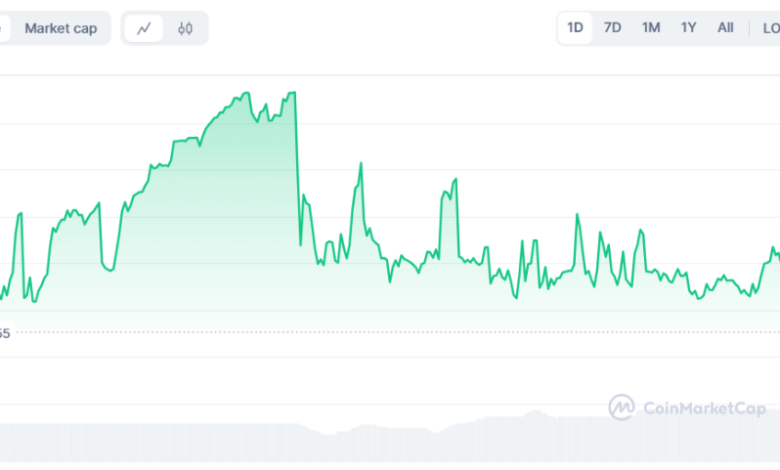Click the y-axis label ending in 55
The height and width of the screenshot is (470, 780).
pos(5,334)
